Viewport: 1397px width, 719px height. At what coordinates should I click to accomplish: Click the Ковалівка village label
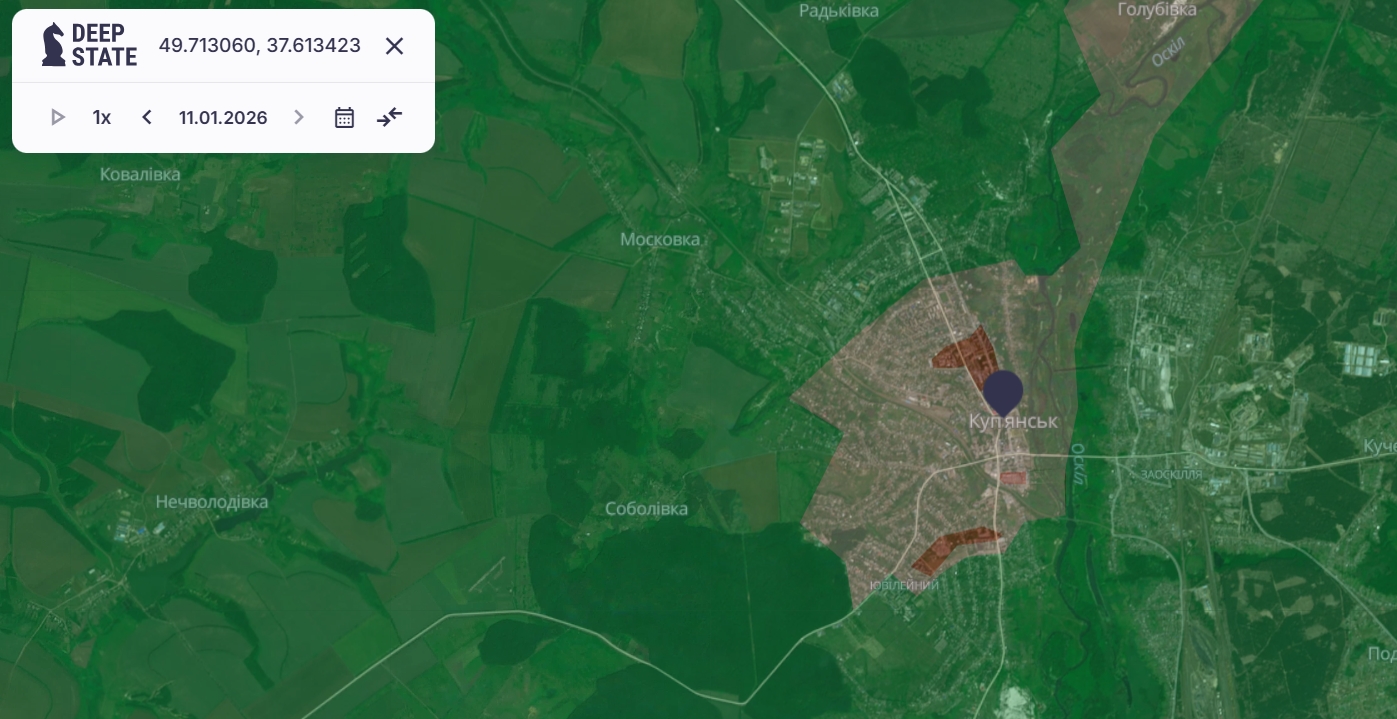coord(140,175)
